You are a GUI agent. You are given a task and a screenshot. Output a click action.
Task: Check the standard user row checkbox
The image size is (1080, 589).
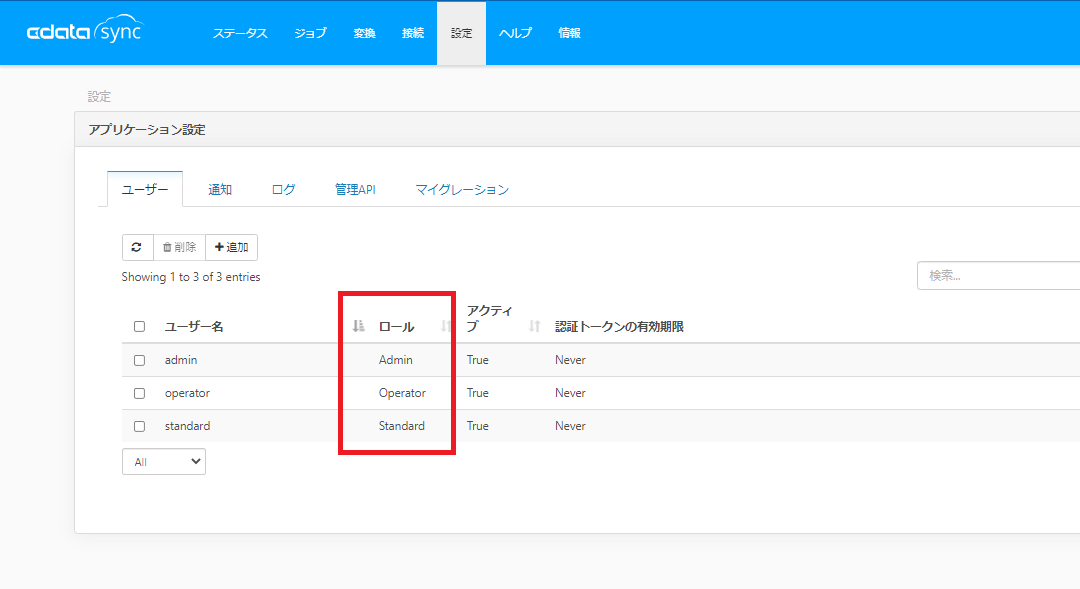coord(139,426)
